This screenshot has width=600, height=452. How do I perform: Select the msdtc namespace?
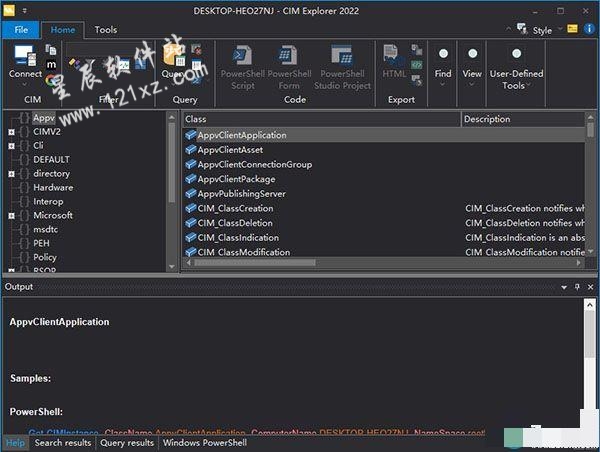coord(46,230)
